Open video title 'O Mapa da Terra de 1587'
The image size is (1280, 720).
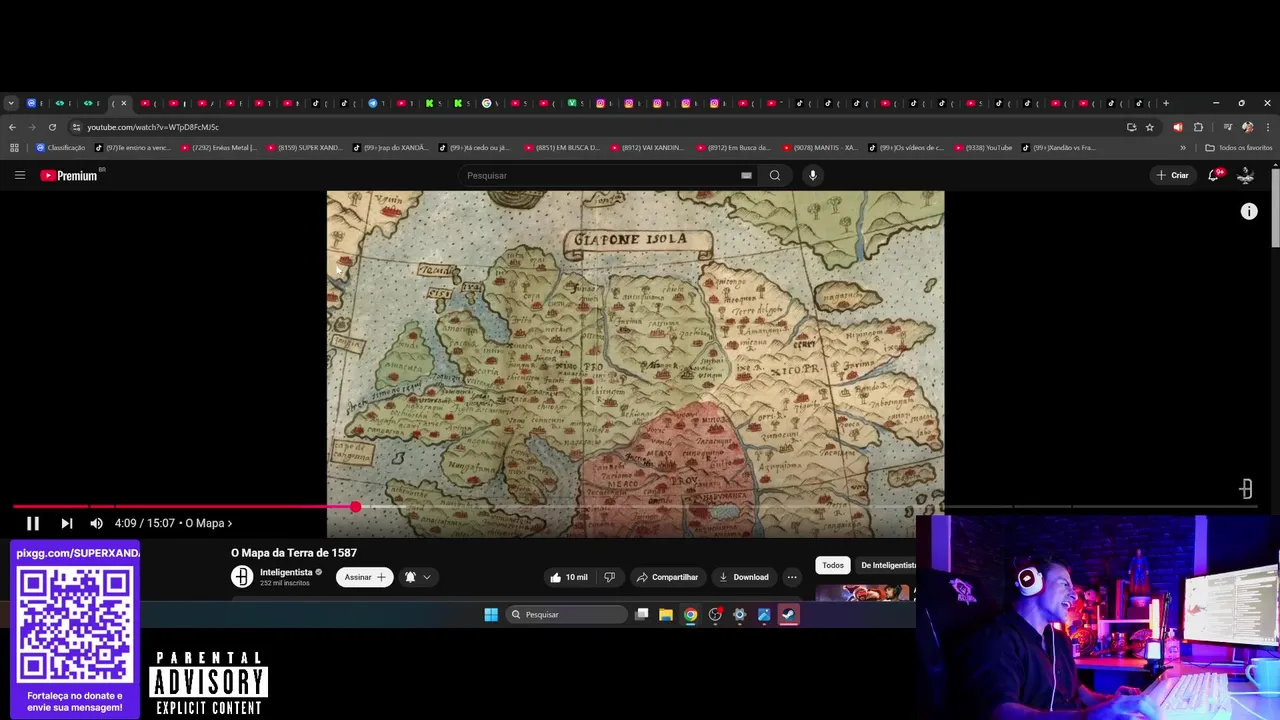[x=294, y=553]
